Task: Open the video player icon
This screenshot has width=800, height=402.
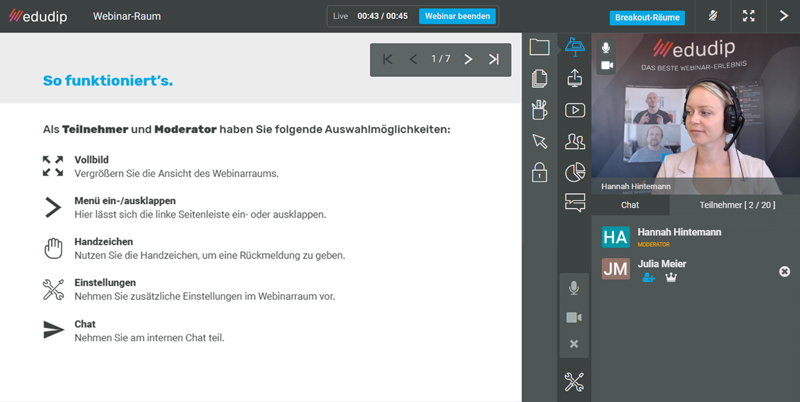Action: click(575, 110)
